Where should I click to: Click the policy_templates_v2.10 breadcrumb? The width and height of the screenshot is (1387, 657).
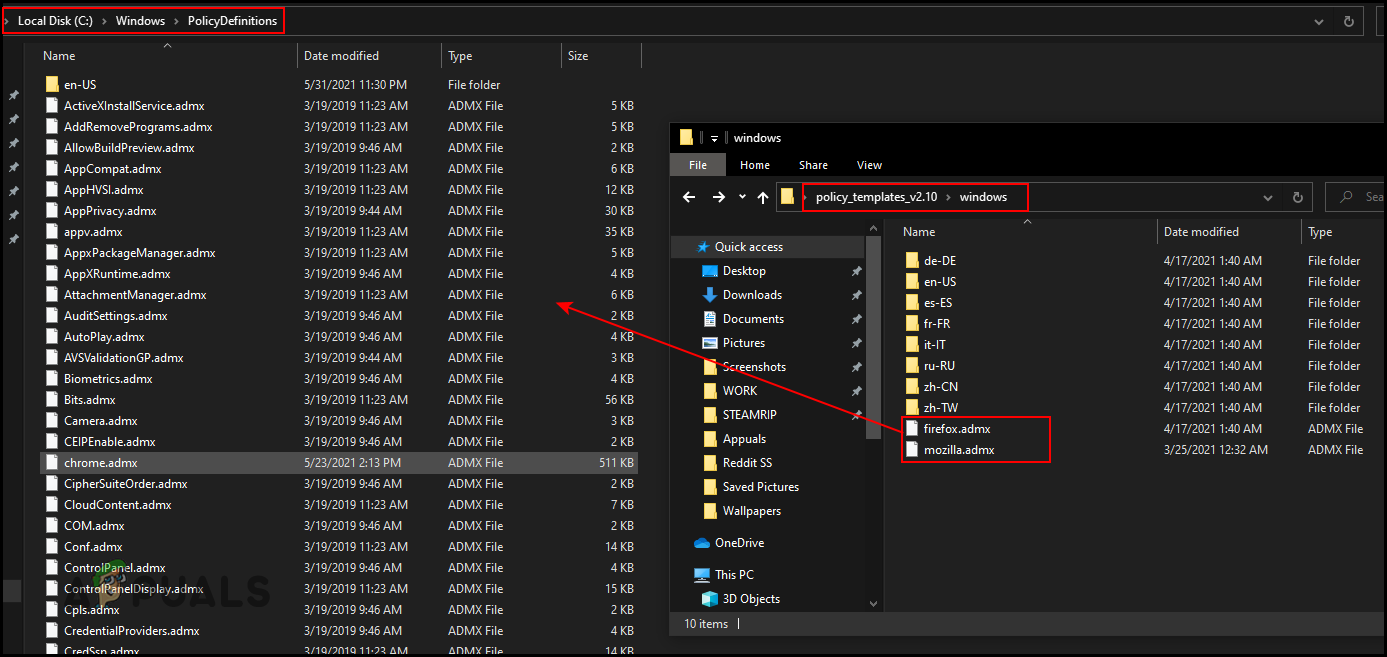click(876, 197)
